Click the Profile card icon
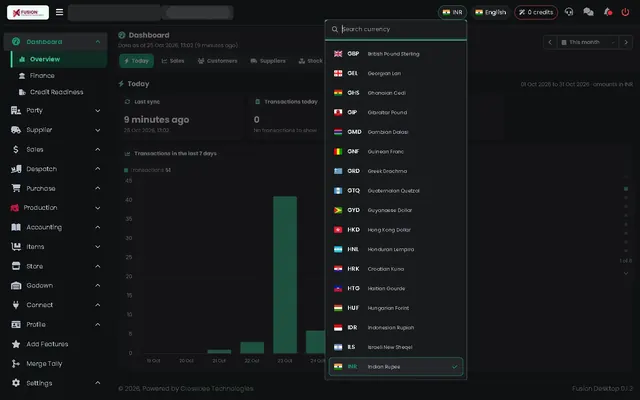Viewport: 640px width, 400px height. point(16,324)
